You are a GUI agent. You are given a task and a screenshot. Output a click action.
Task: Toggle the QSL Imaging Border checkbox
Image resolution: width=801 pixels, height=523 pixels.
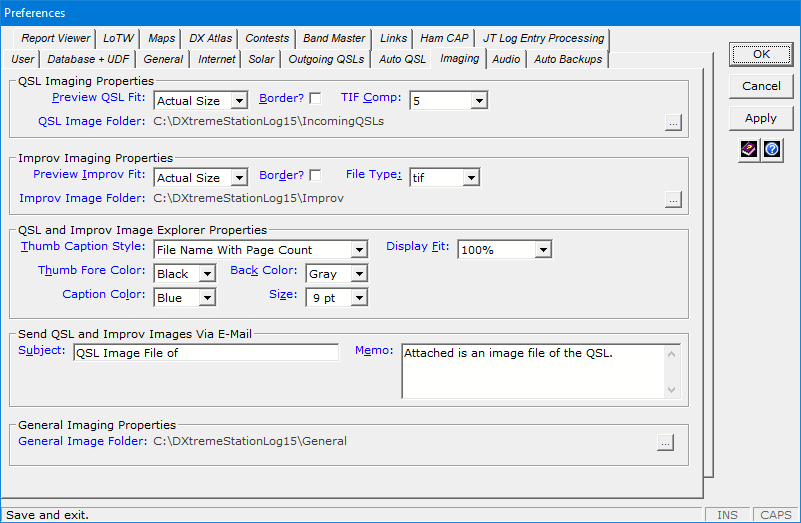point(315,99)
